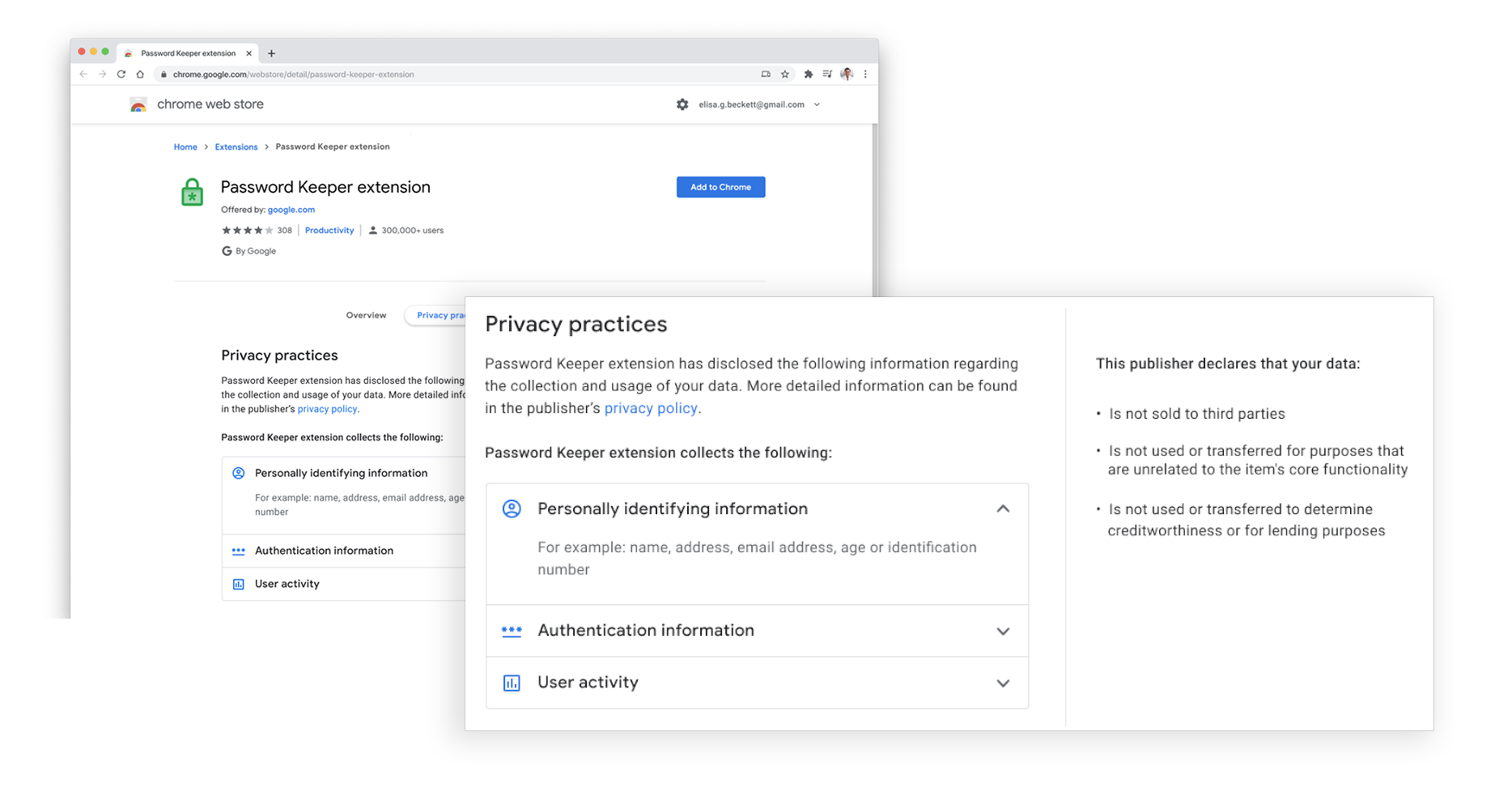Open the Chrome three-dot menu

(x=865, y=75)
